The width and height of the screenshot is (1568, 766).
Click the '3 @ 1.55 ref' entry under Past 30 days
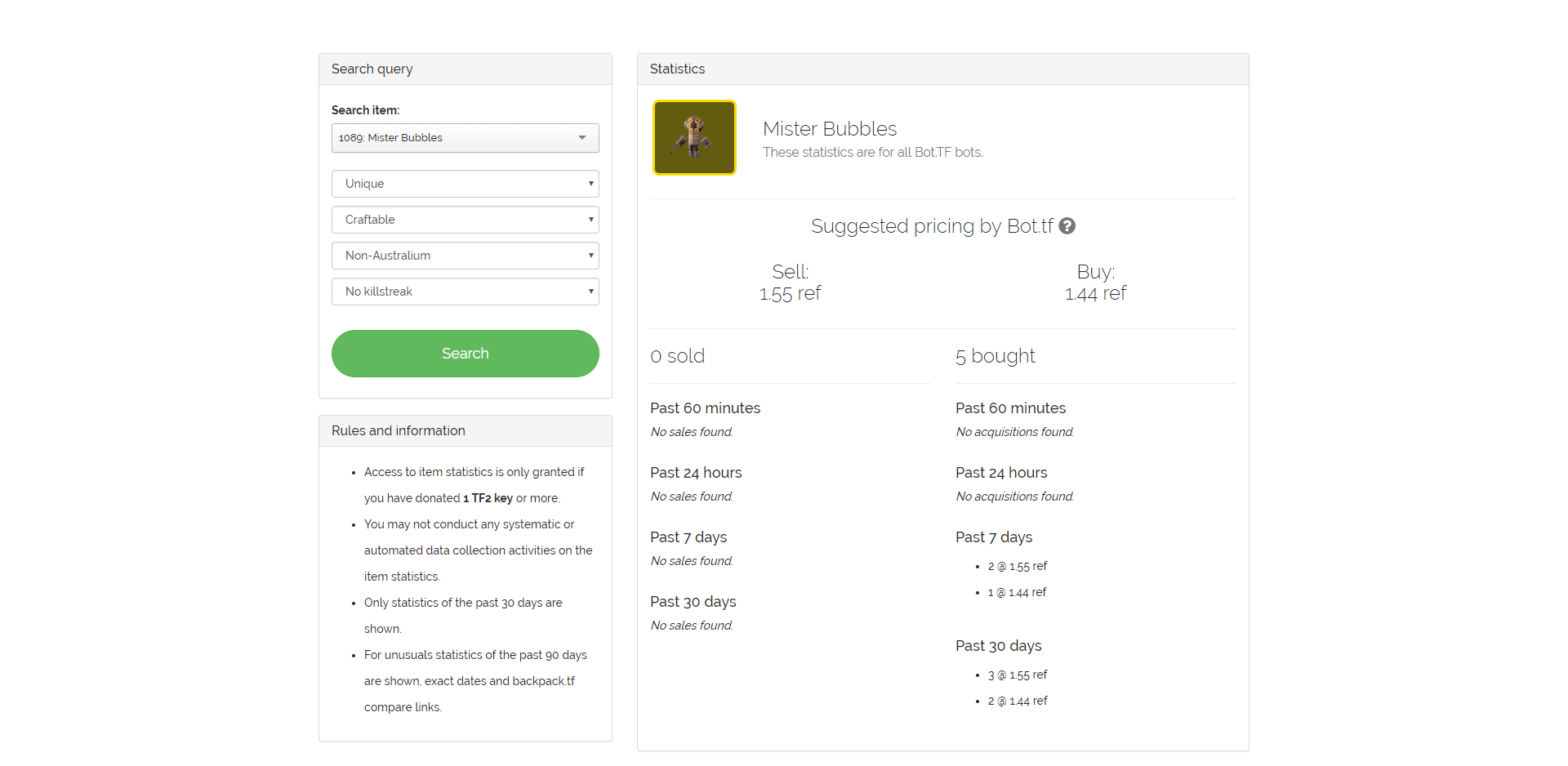1018,675
